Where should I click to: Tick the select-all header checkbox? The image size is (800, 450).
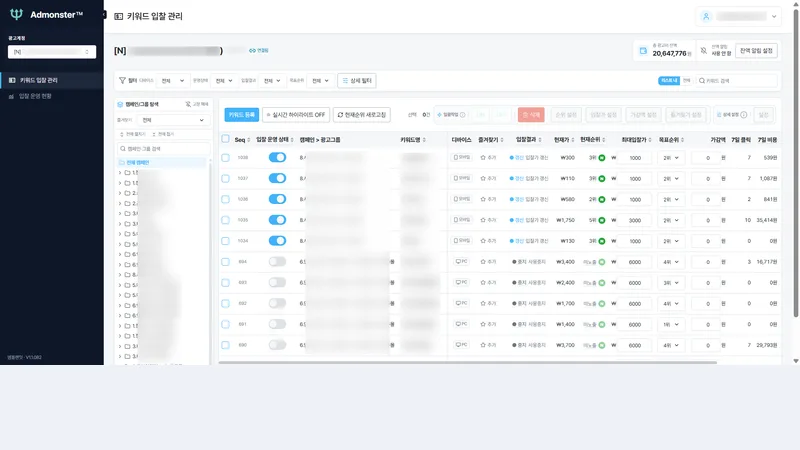pos(225,139)
